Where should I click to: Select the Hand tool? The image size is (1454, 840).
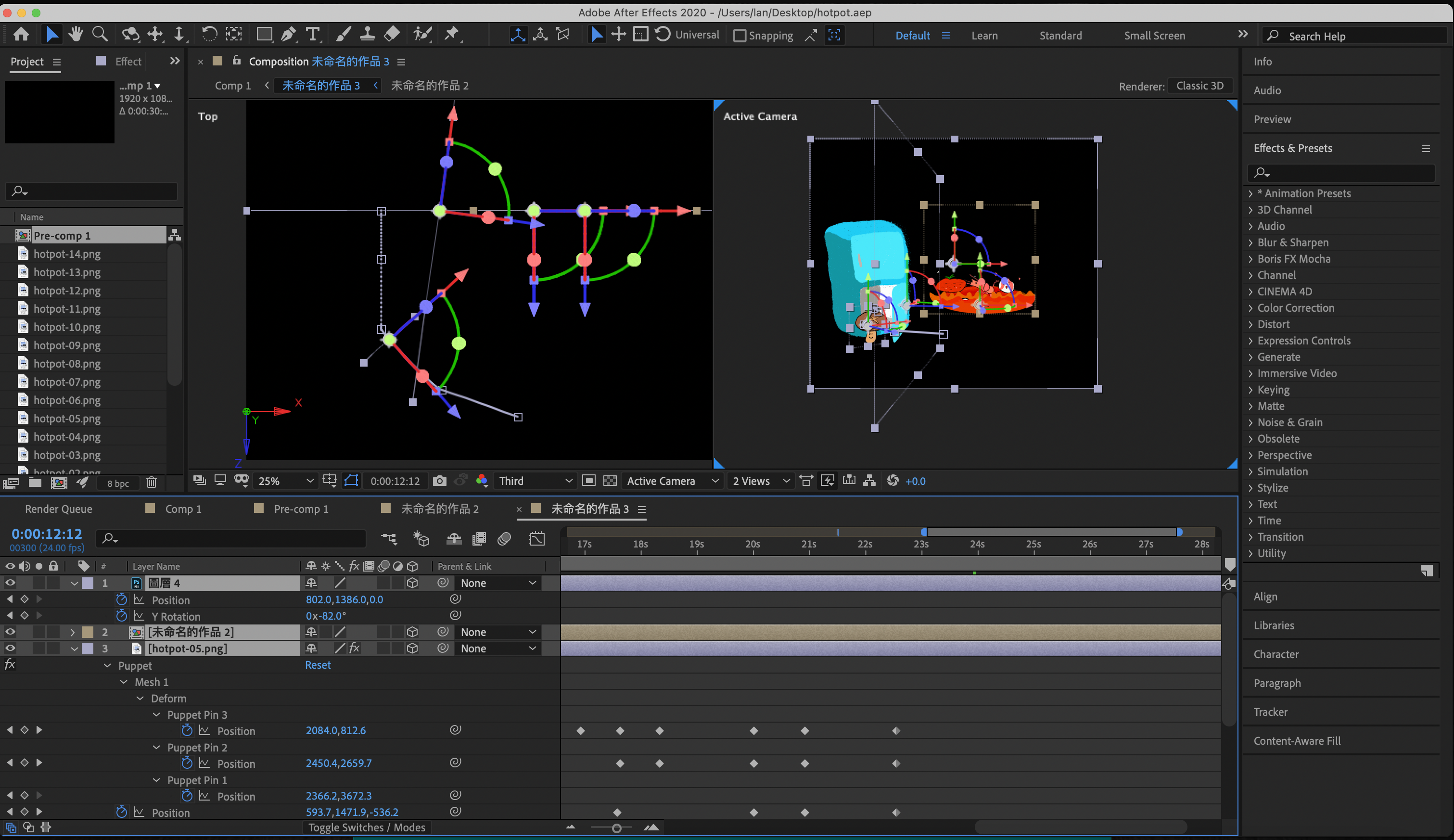[x=76, y=35]
